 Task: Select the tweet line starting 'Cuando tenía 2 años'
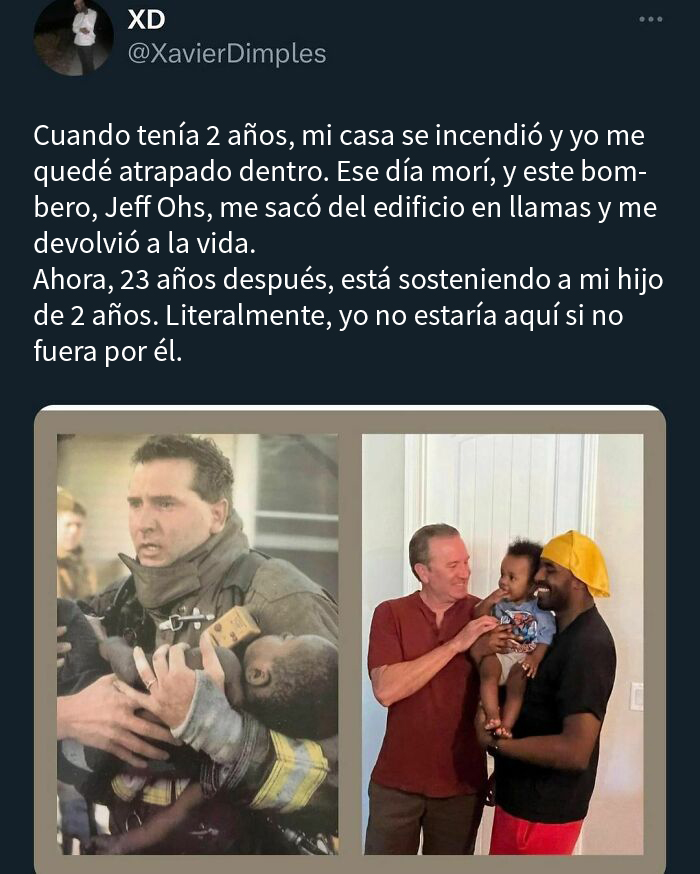[339, 136]
